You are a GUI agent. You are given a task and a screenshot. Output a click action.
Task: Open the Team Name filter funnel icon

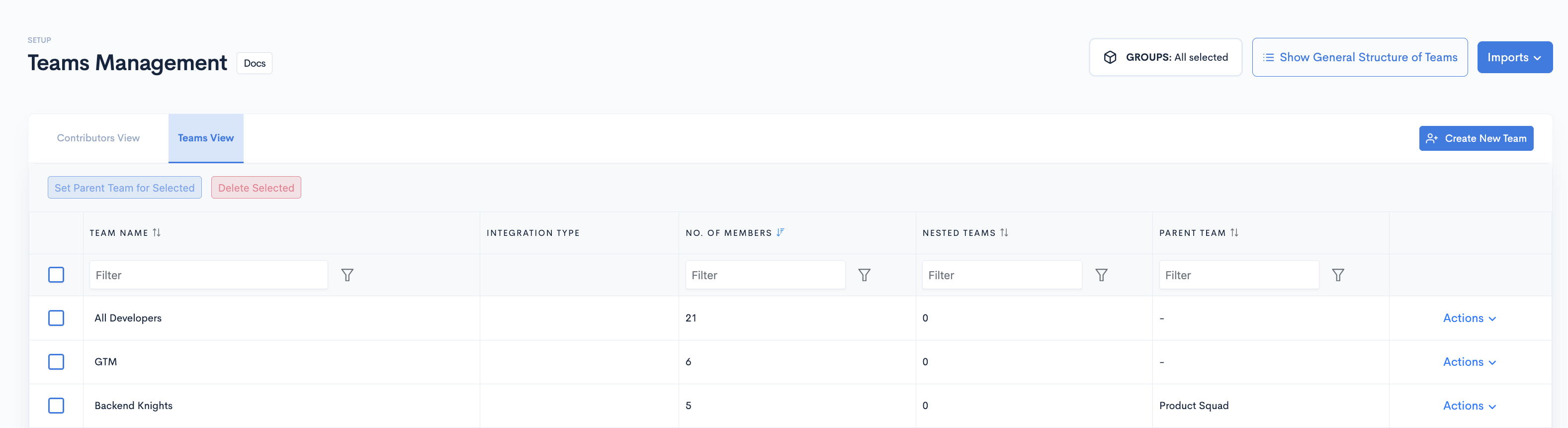point(347,275)
